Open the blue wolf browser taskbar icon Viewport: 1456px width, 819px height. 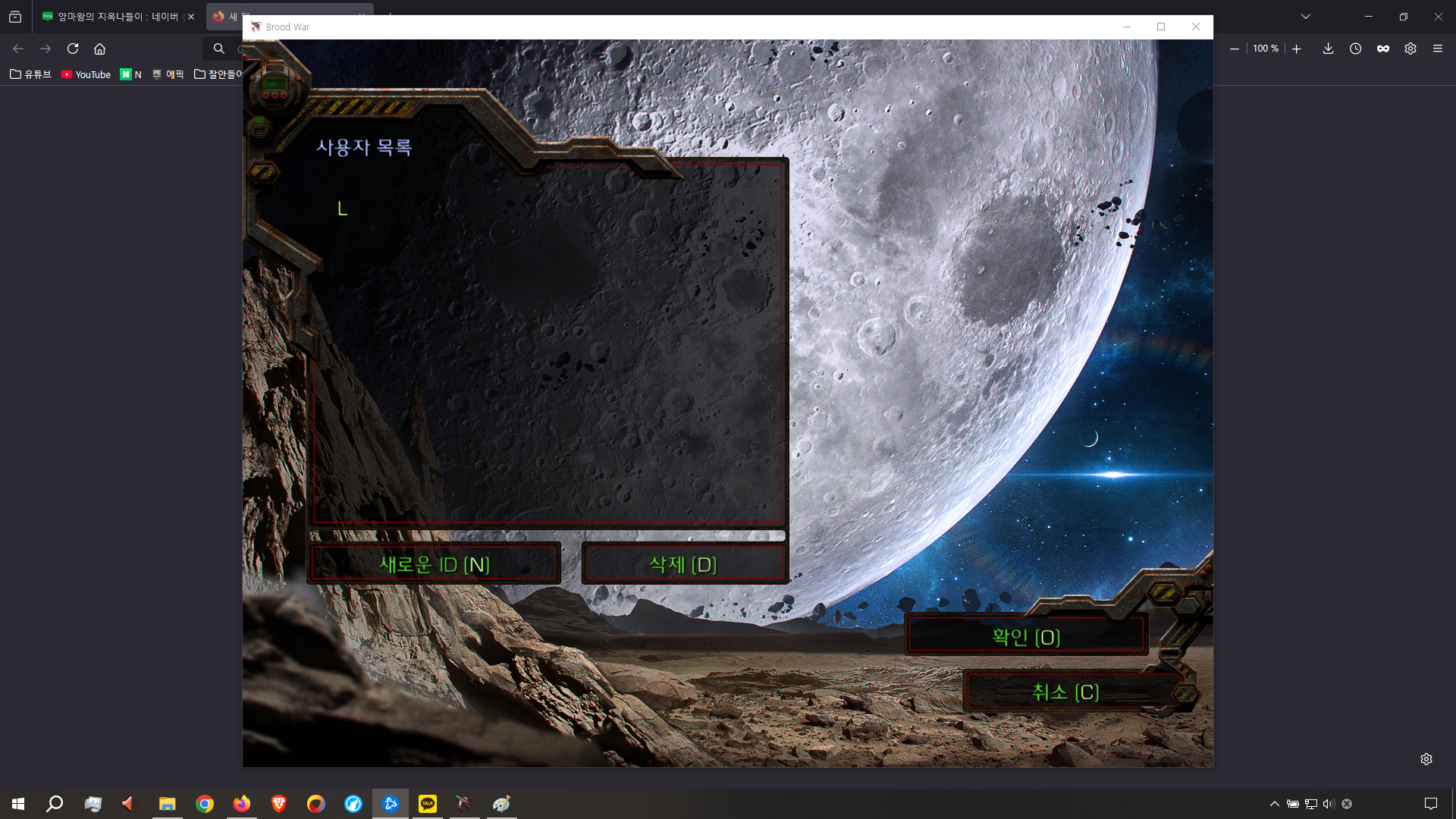point(353,804)
